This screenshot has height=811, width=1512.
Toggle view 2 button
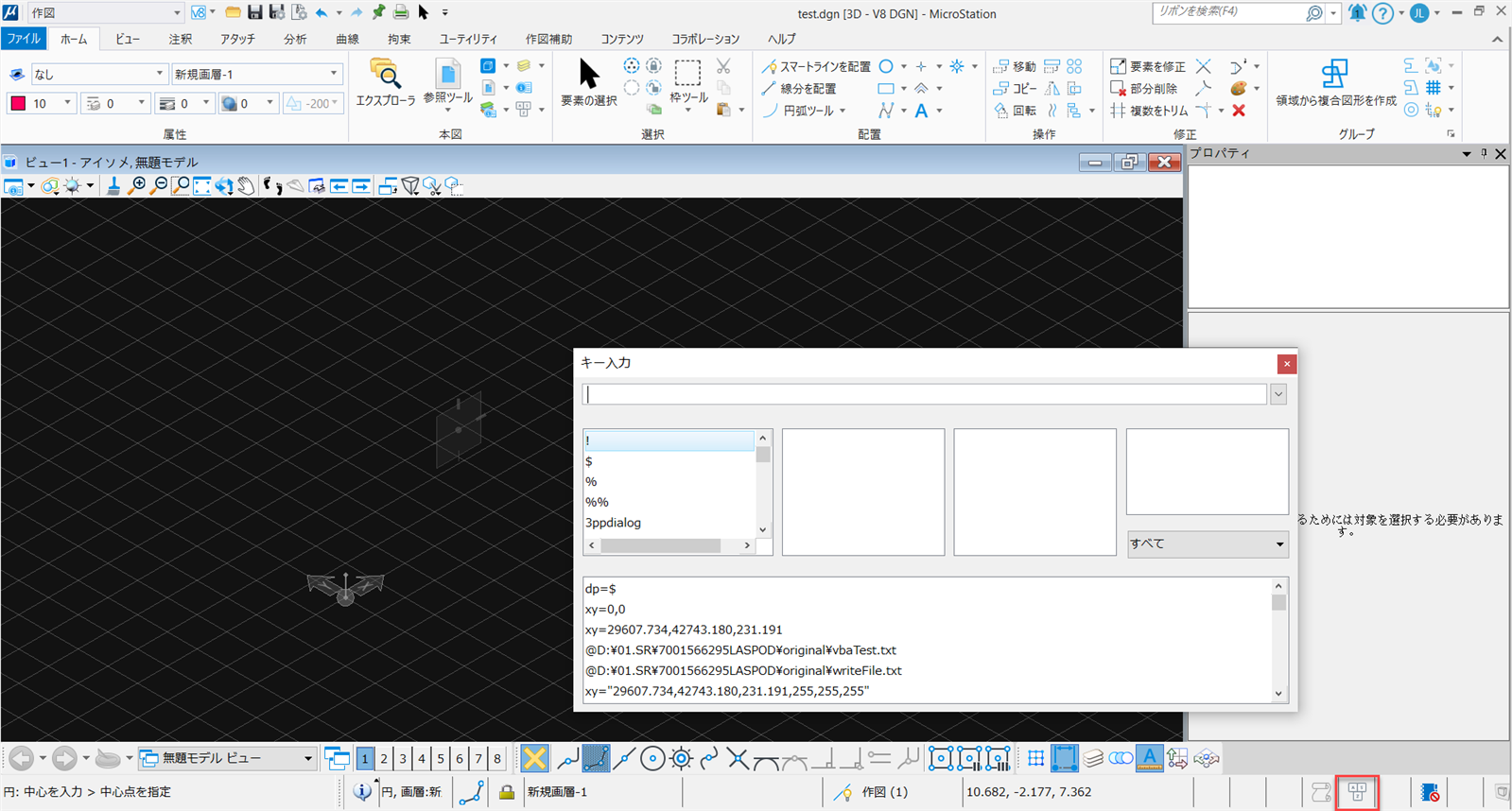(x=384, y=758)
